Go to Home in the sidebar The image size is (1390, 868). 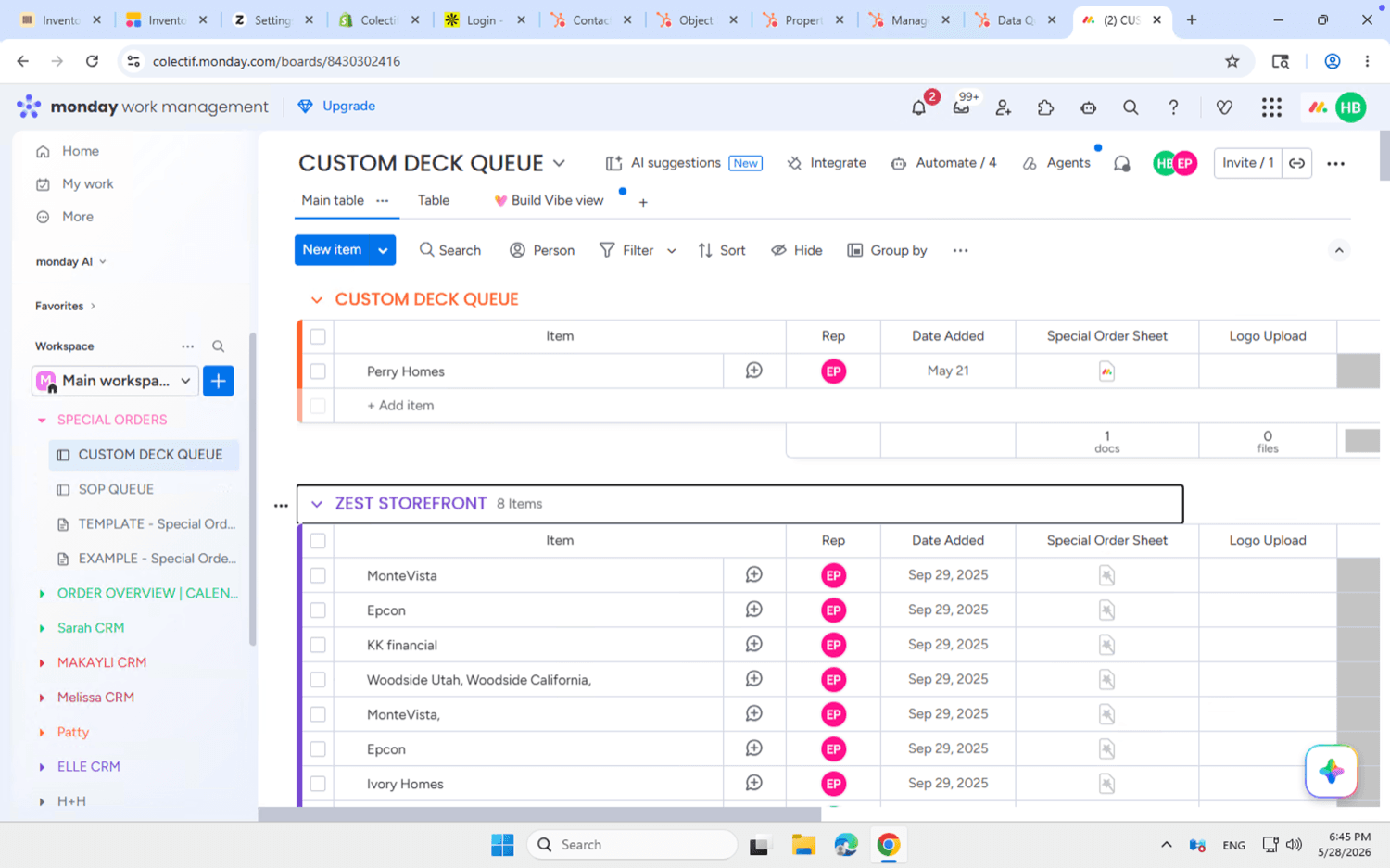point(80,151)
